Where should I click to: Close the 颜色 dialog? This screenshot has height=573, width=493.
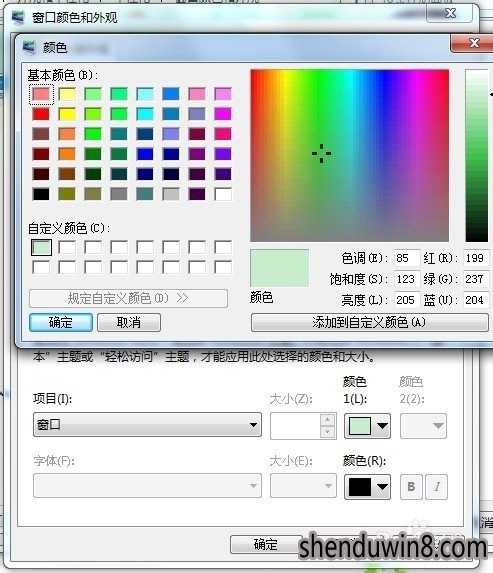pyautogui.click(x=474, y=43)
